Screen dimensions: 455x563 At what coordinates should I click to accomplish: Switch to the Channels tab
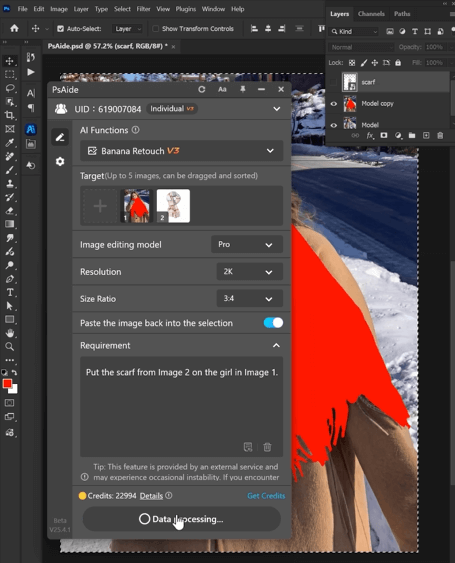coord(371,14)
